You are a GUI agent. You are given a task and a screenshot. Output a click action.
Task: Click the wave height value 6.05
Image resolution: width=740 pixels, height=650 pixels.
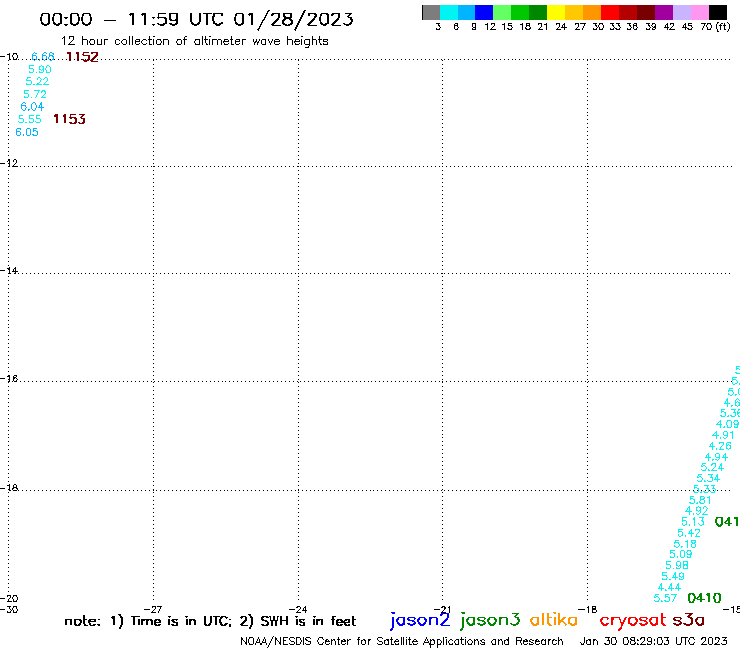click(x=27, y=132)
